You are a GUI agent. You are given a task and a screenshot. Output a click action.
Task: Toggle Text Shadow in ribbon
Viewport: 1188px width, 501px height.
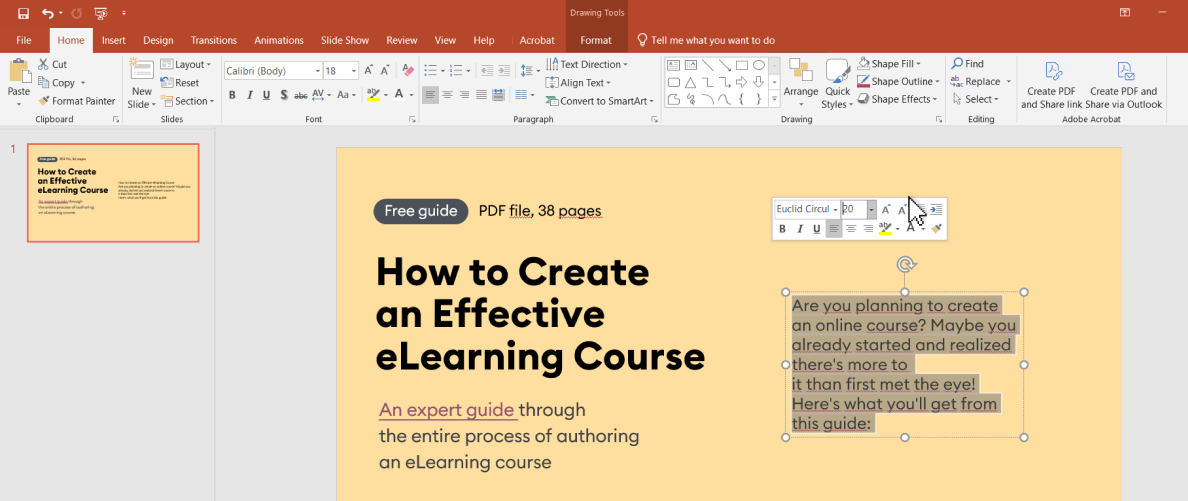point(283,95)
